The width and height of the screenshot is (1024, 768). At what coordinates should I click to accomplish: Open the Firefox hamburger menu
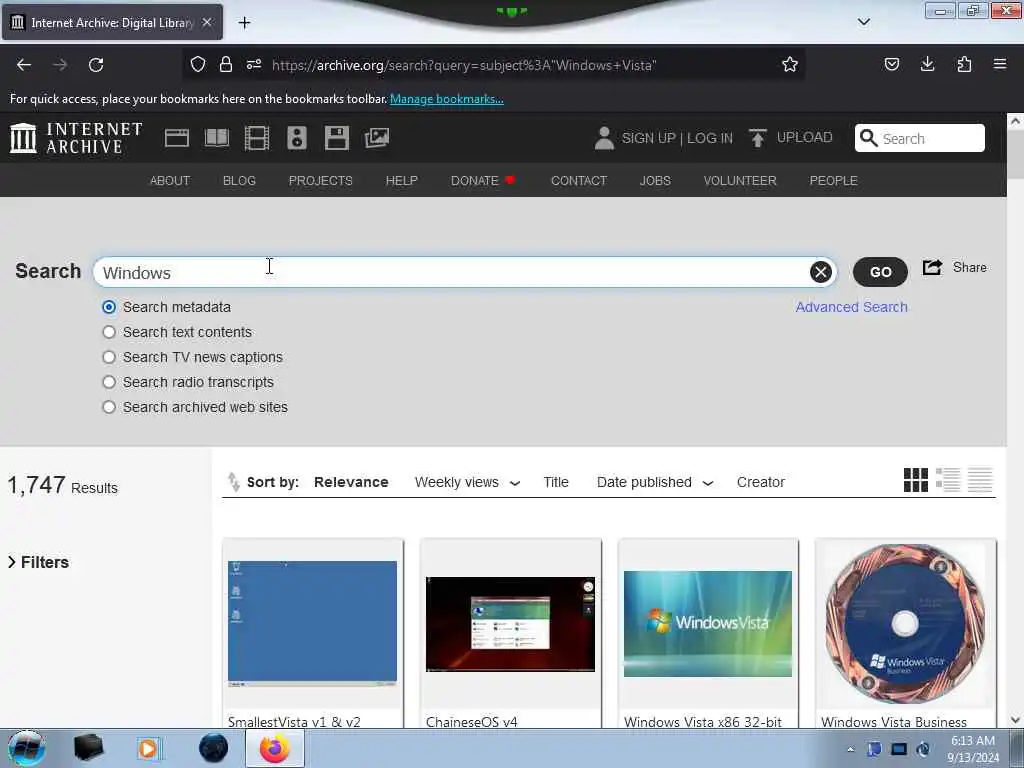coord(1000,64)
